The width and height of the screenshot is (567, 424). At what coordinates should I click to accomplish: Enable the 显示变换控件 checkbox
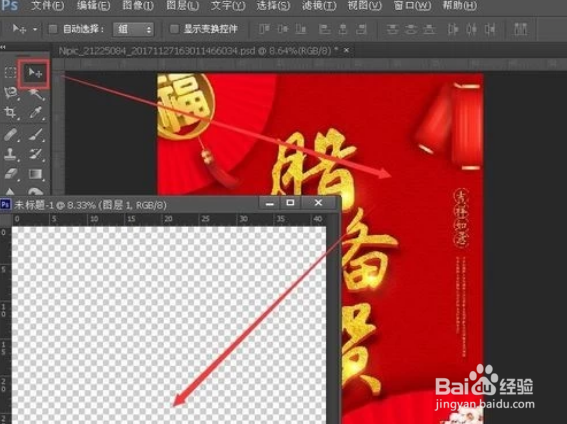coord(174,29)
